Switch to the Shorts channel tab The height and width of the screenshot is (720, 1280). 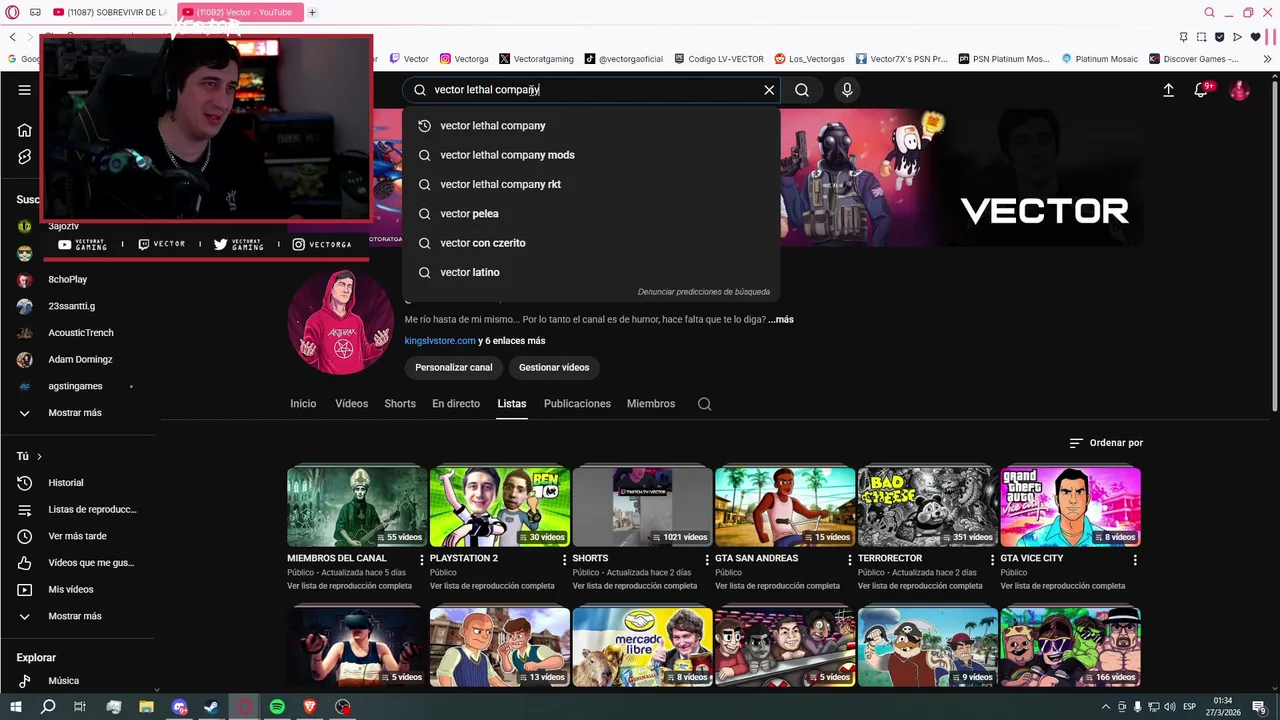(400, 404)
